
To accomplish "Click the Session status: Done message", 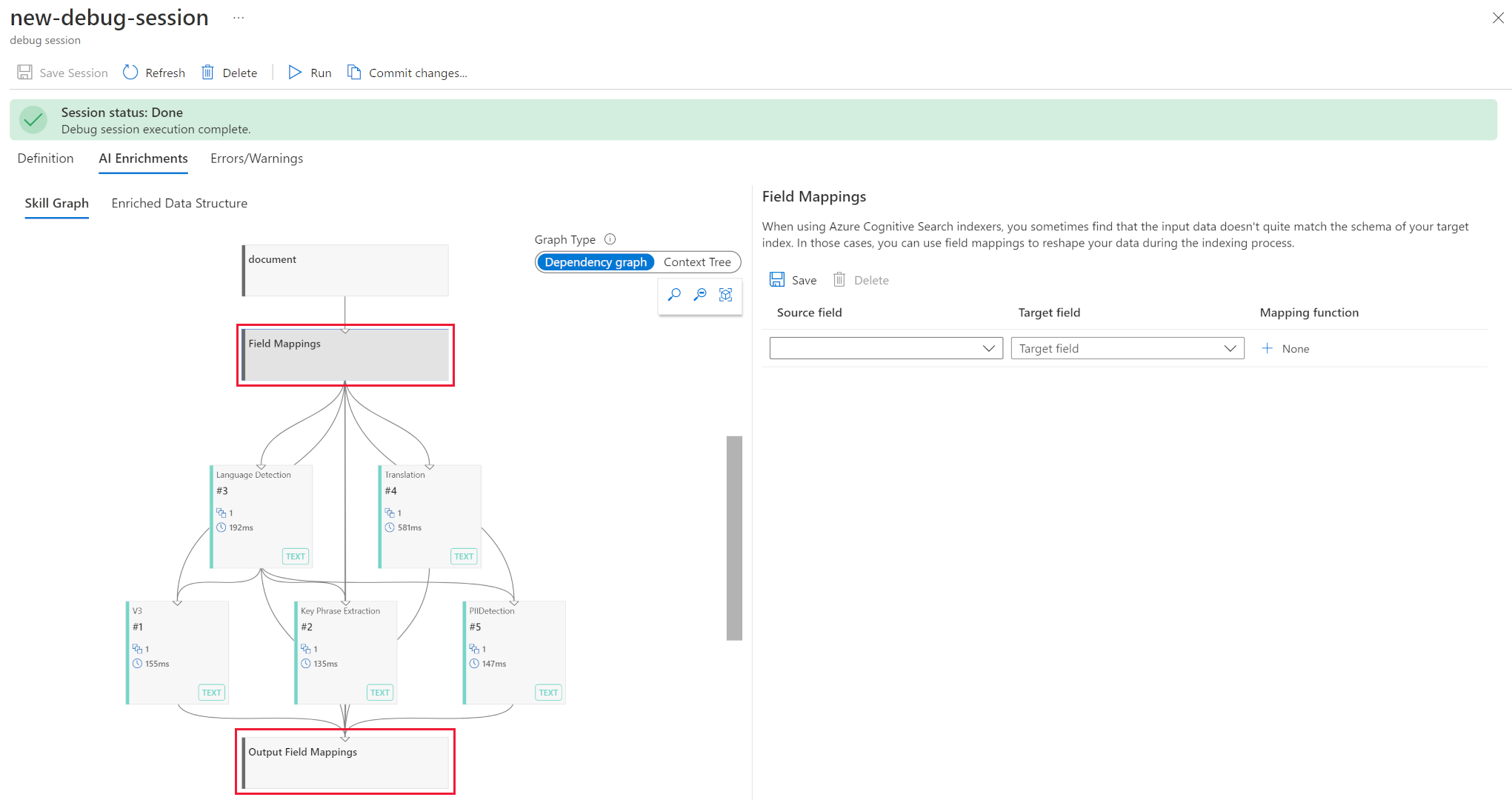I will [x=122, y=113].
